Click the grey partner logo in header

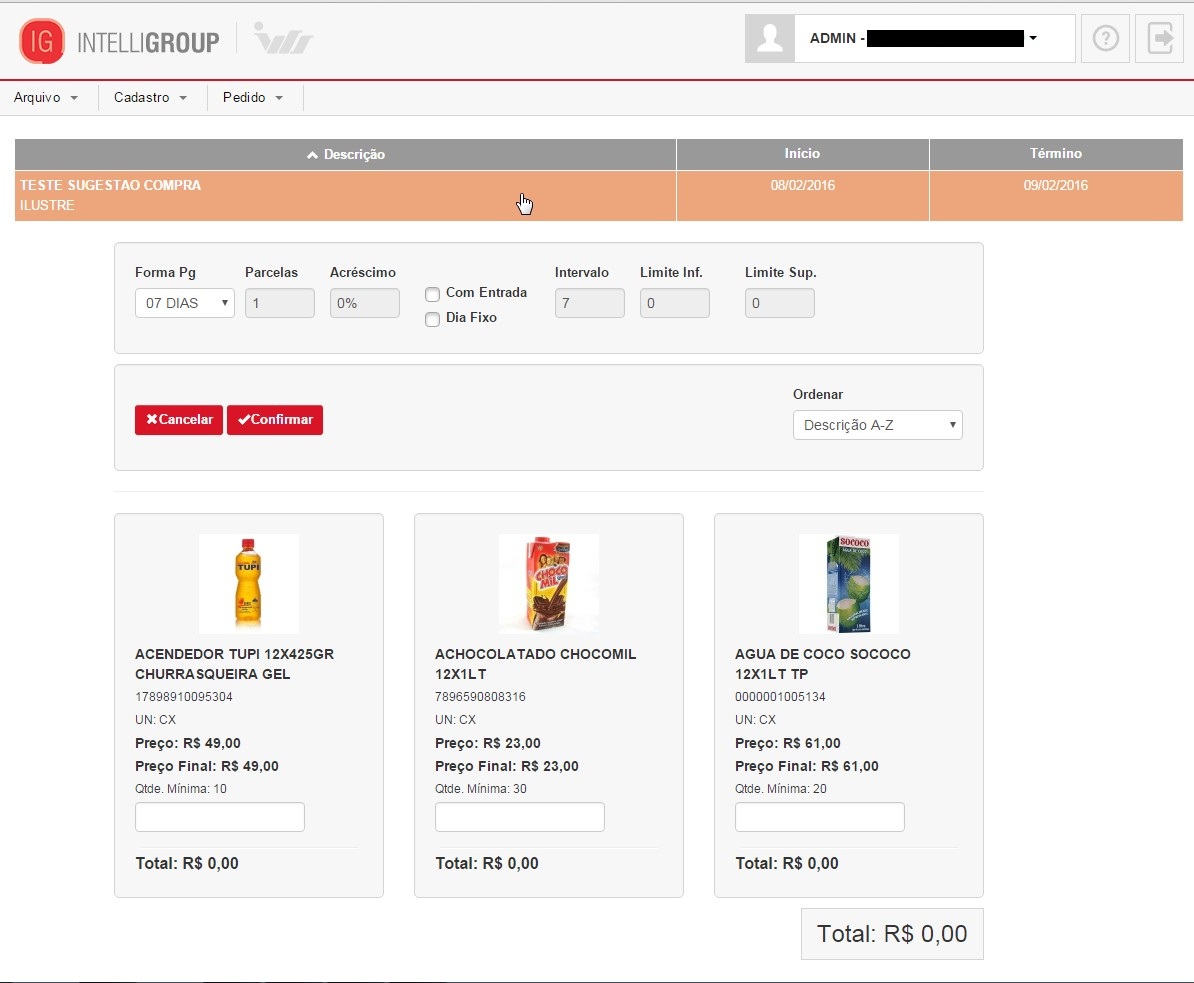pos(283,39)
